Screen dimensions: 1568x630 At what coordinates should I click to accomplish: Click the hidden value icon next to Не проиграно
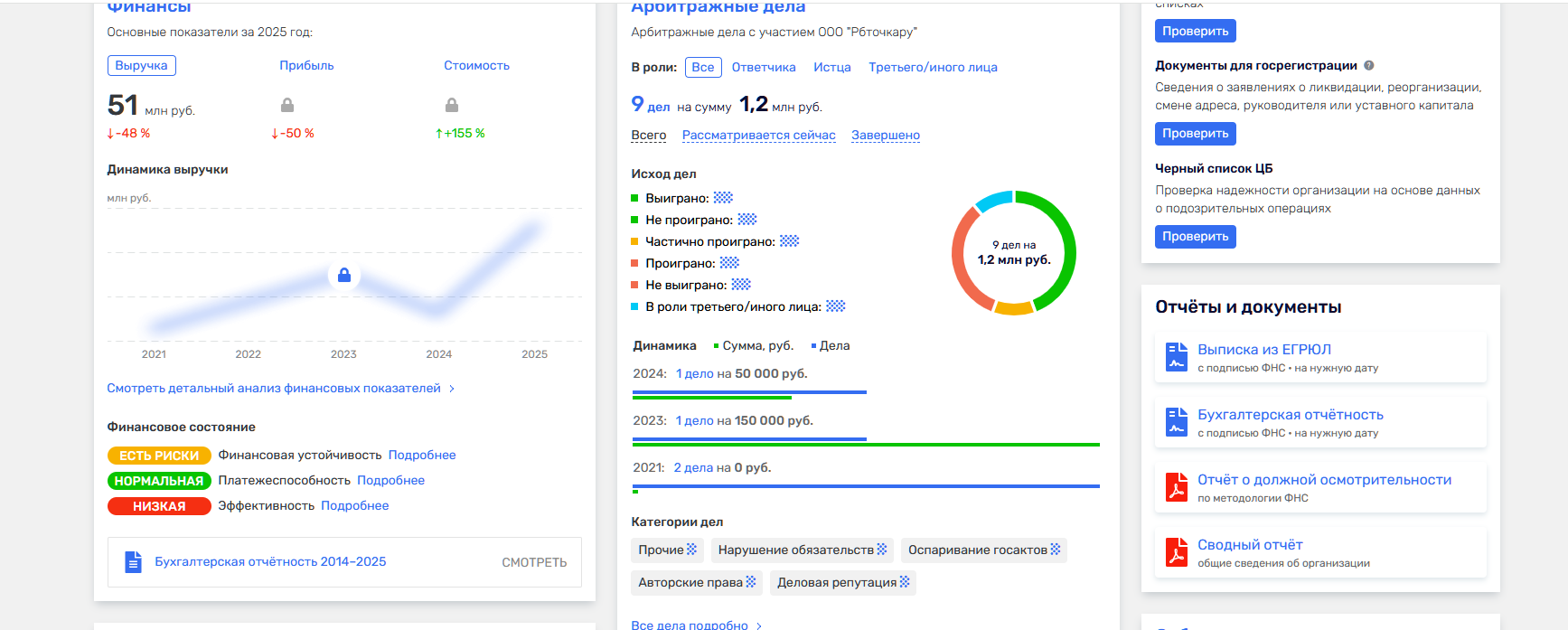pyautogui.click(x=747, y=220)
